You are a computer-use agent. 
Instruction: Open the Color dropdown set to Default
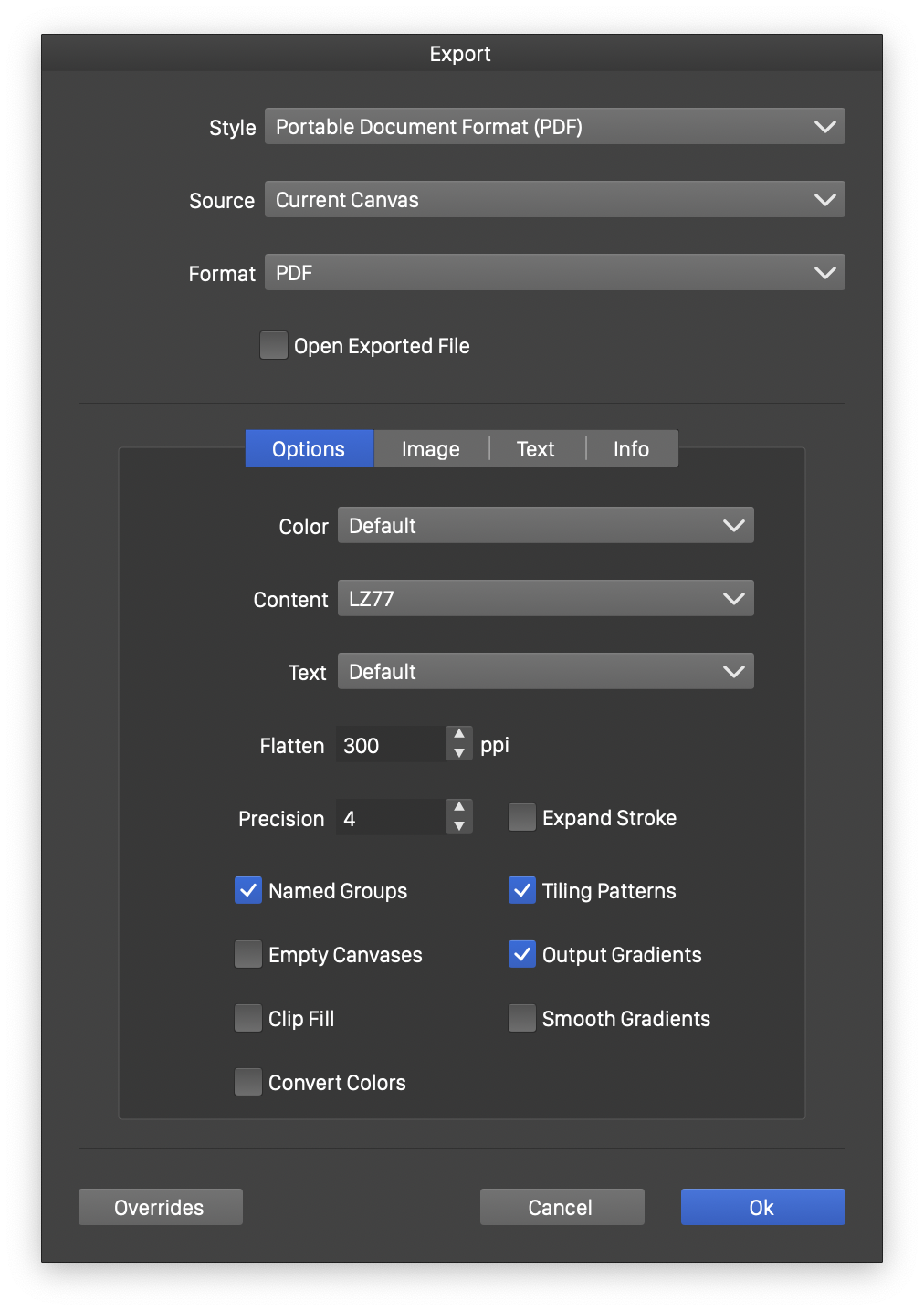pos(545,526)
